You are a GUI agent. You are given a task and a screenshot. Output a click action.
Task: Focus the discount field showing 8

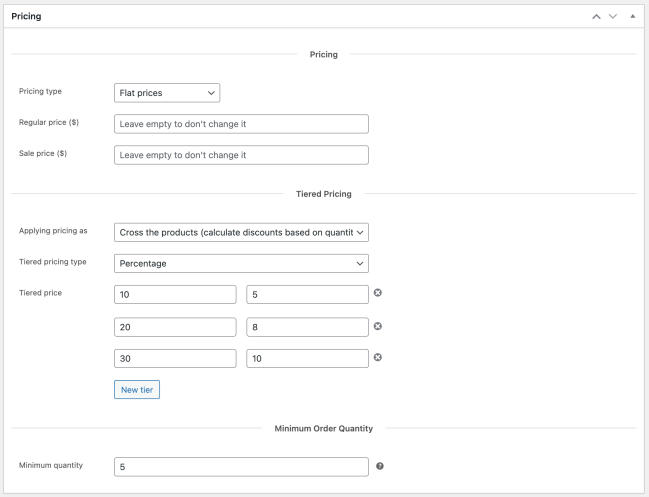point(307,327)
